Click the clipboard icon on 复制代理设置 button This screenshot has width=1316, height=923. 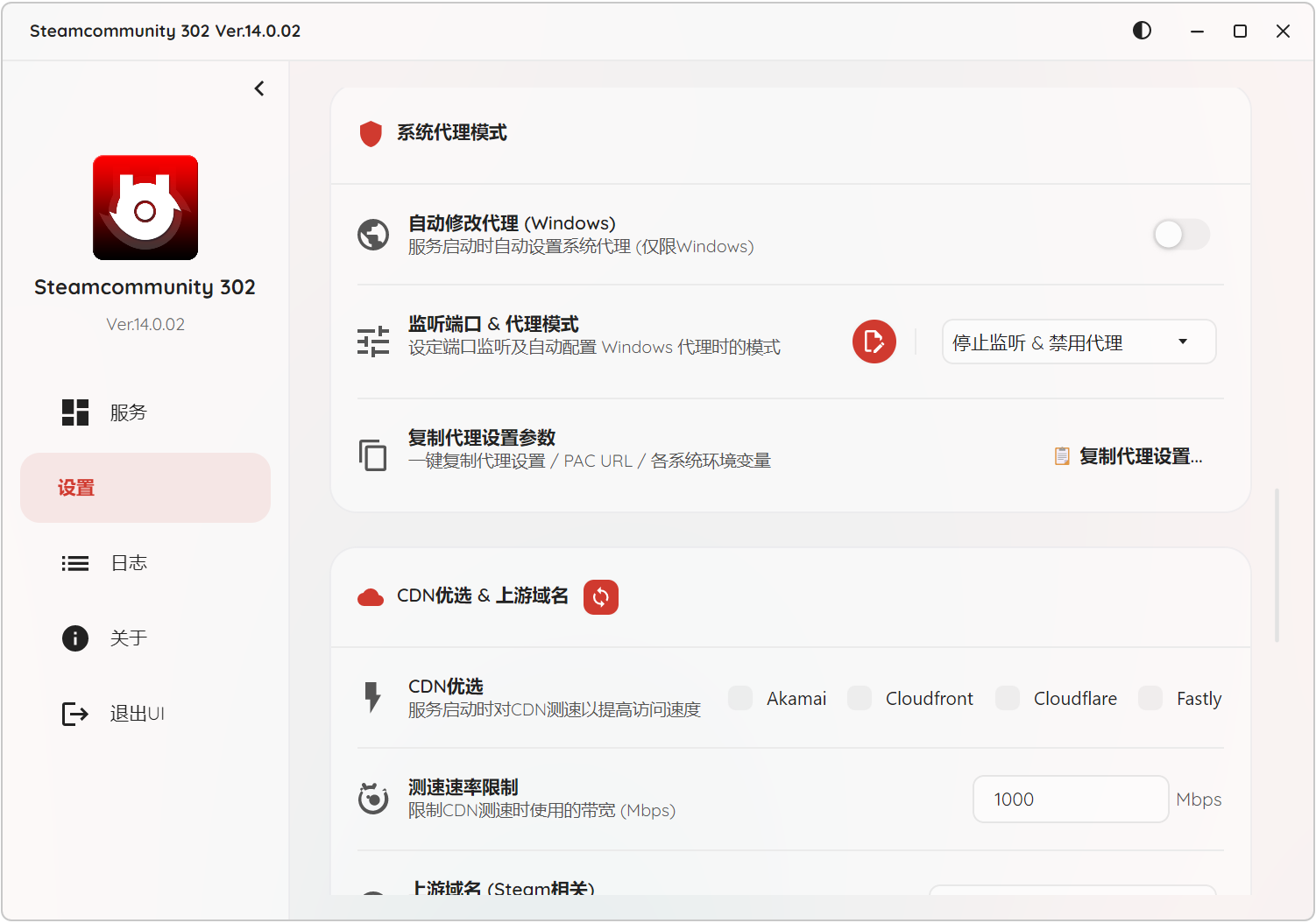click(x=1062, y=456)
